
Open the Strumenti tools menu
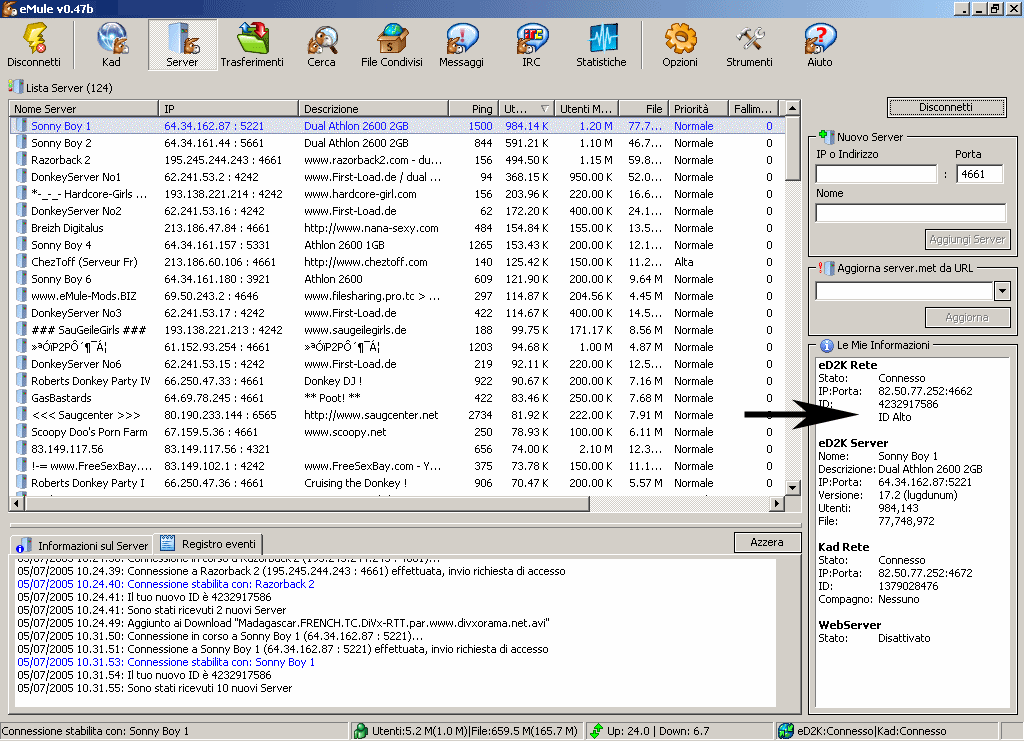pos(749,46)
